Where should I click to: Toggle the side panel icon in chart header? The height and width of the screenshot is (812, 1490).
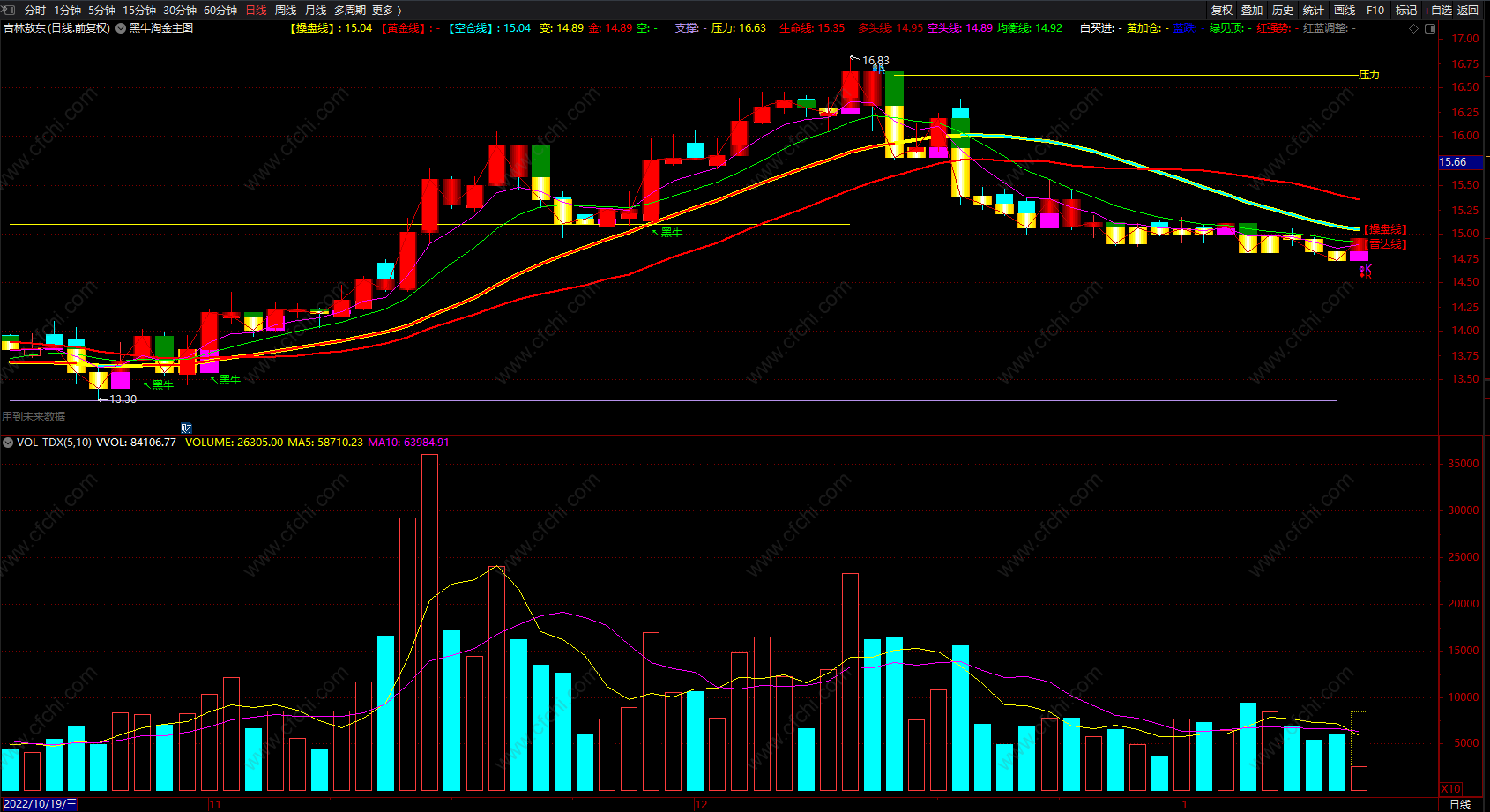click(x=1430, y=28)
